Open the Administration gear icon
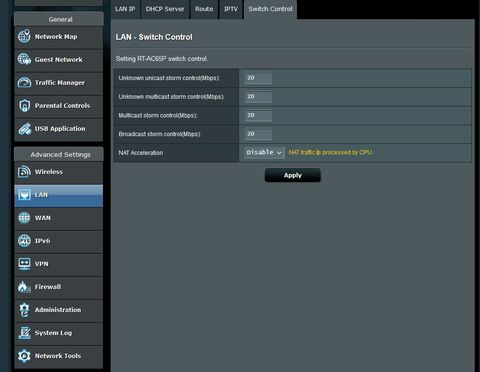 point(24,310)
